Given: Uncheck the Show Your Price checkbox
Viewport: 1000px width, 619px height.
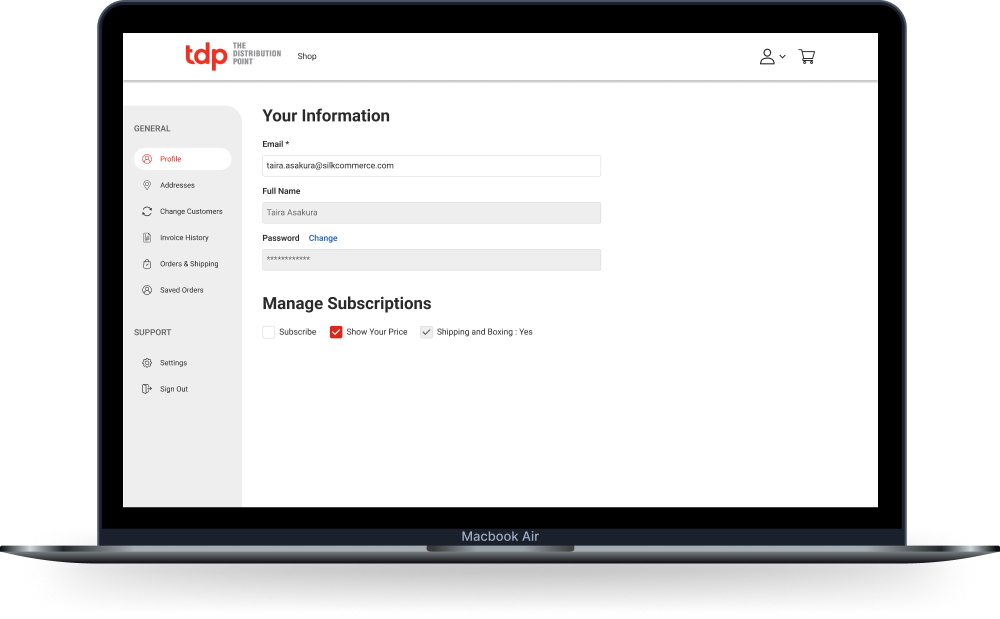Looking at the screenshot, I should 336,332.
